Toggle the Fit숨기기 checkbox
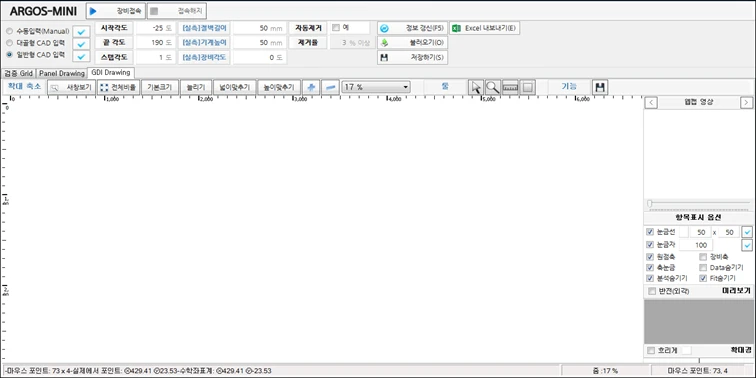756x378 pixels. coord(703,278)
